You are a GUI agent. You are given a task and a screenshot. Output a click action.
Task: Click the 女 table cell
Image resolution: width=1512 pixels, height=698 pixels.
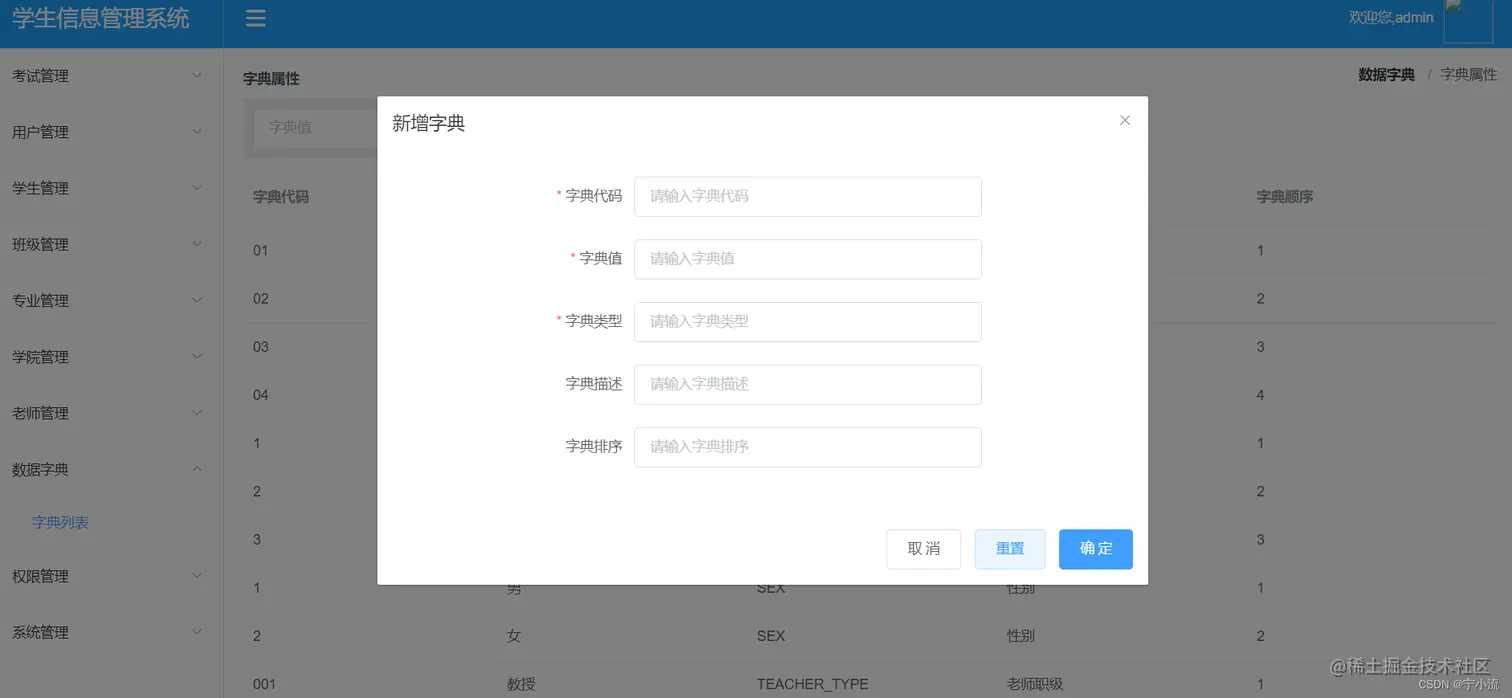[514, 636]
